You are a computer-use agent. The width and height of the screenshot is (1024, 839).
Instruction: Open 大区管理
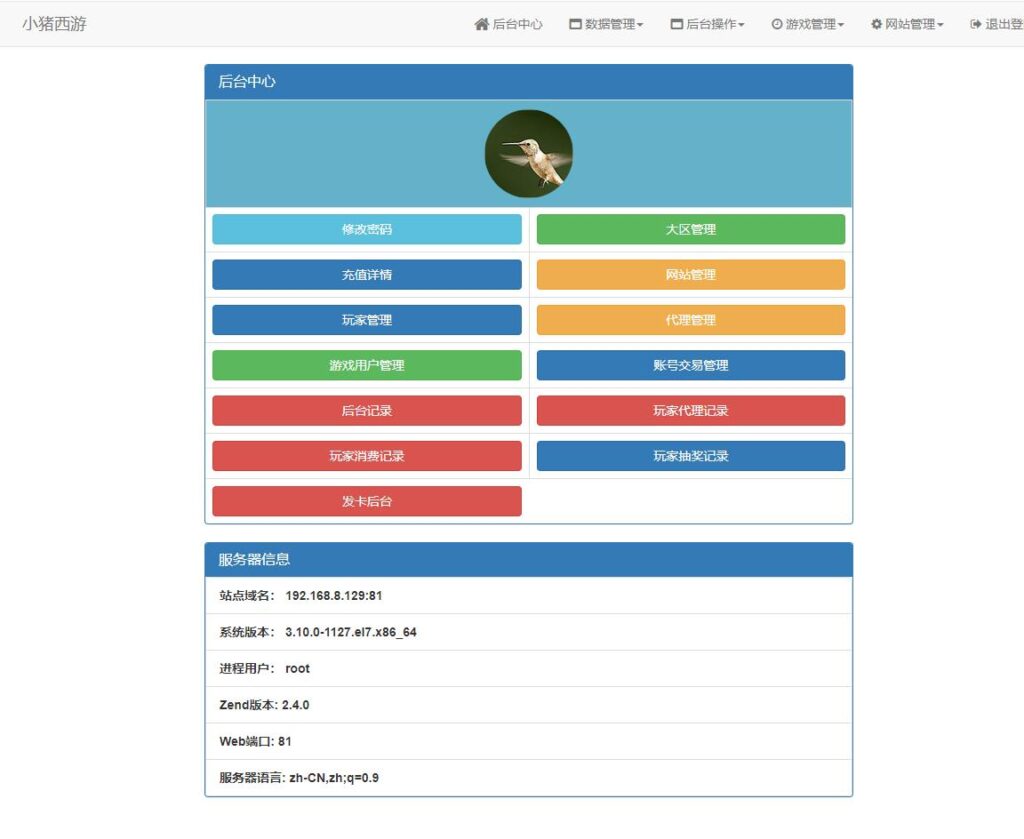(x=690, y=229)
